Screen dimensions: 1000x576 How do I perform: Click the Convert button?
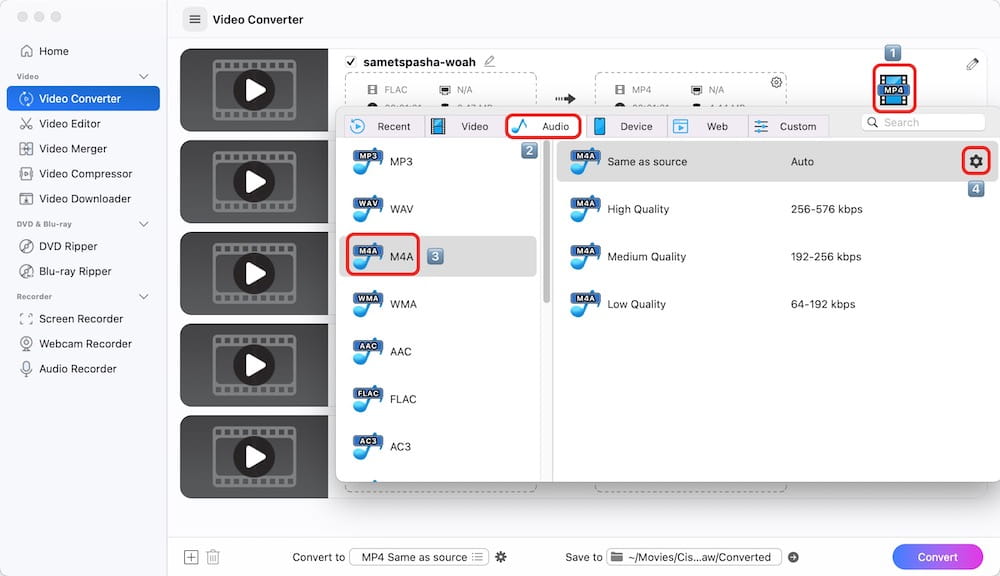938,557
